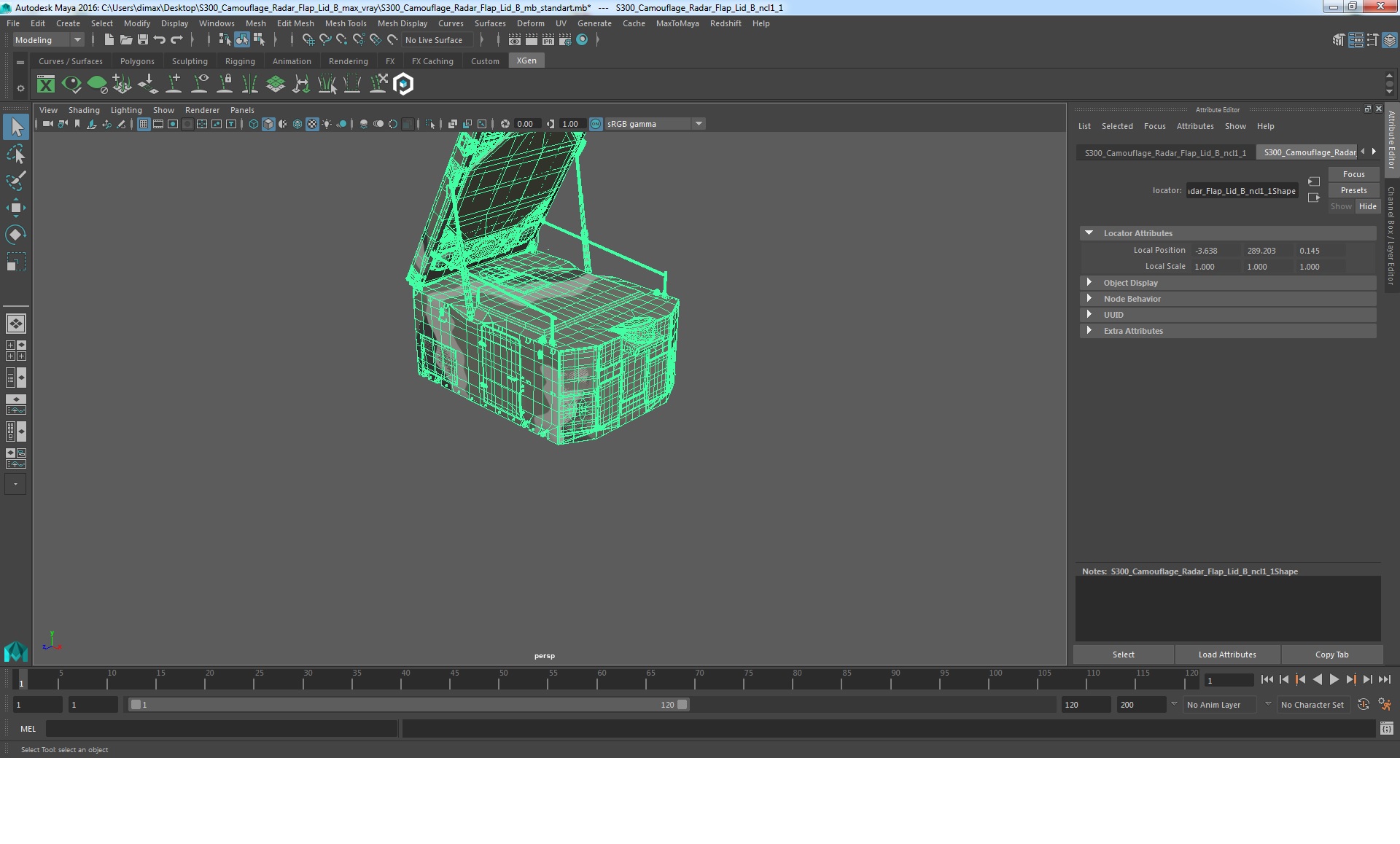Expand the Object Display section
This screenshot has width=1400, height=844.
pos(1228,283)
